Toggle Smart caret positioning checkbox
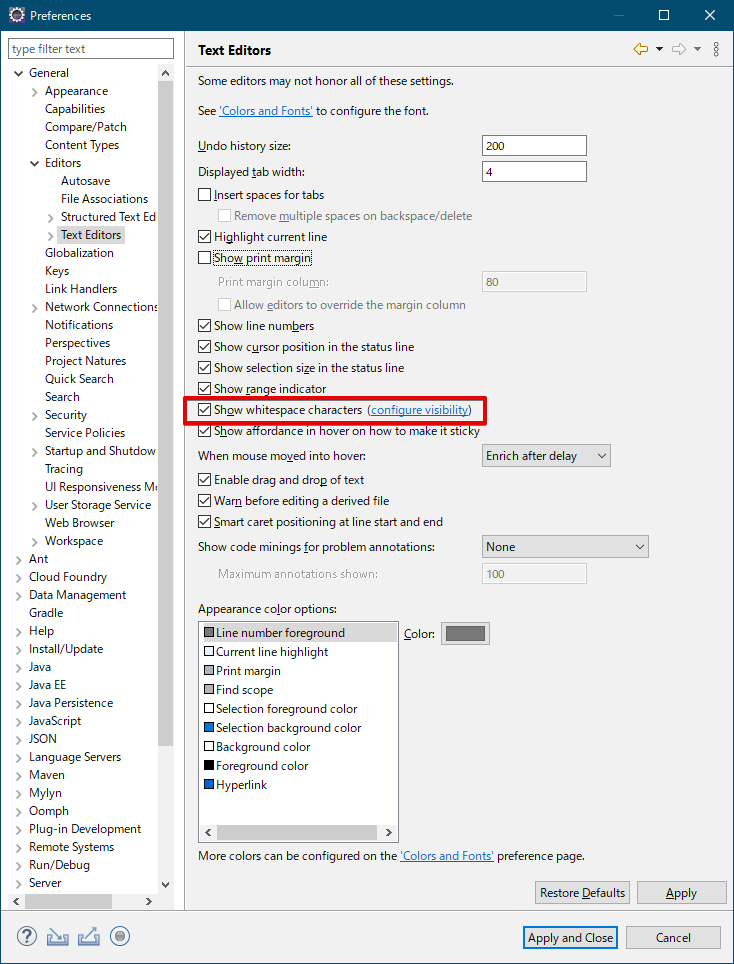 [205, 521]
